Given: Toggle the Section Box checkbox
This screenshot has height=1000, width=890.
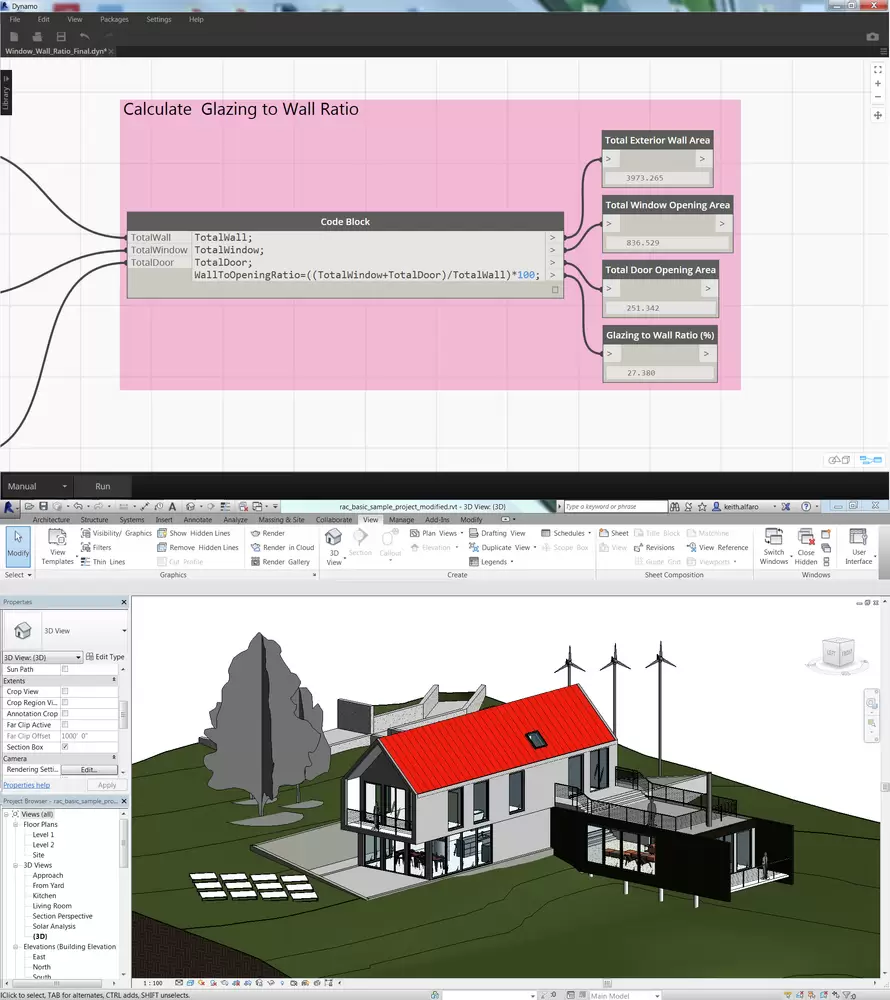Looking at the screenshot, I should [65, 747].
